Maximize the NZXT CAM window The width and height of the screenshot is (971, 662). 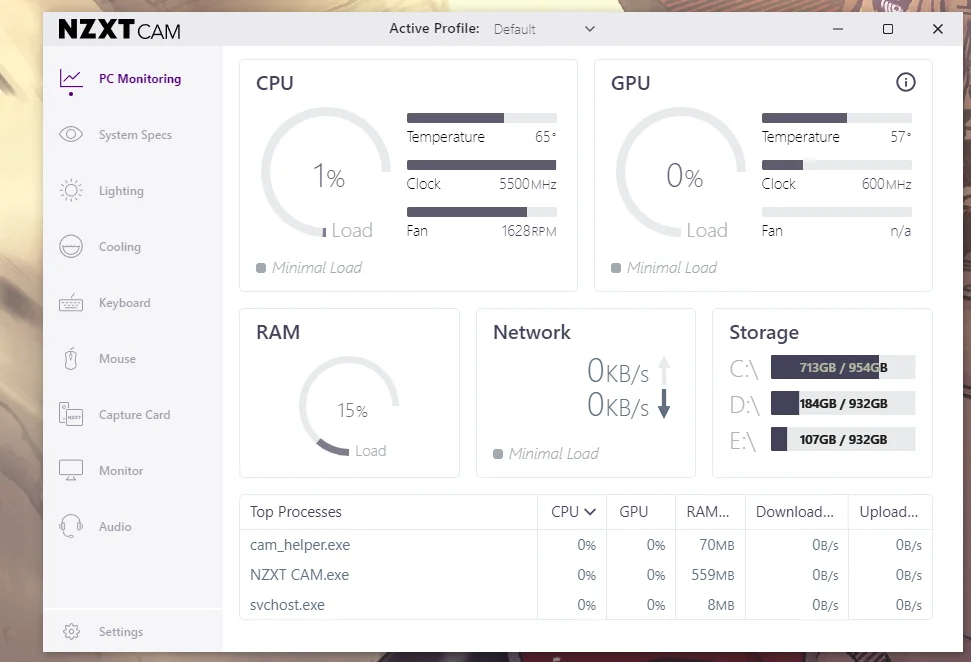coord(888,29)
